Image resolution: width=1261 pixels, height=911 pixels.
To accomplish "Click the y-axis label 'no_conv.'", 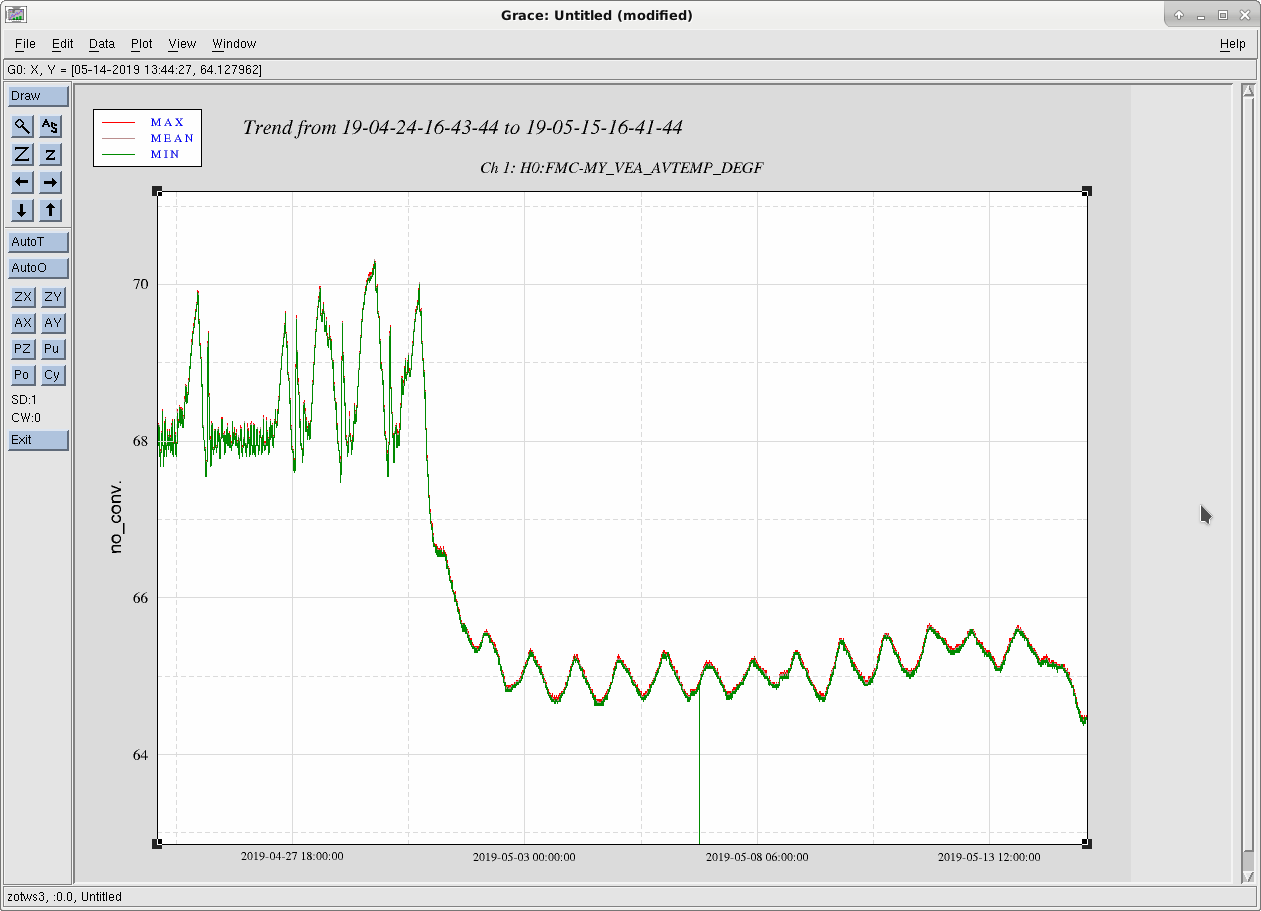I will click(116, 517).
